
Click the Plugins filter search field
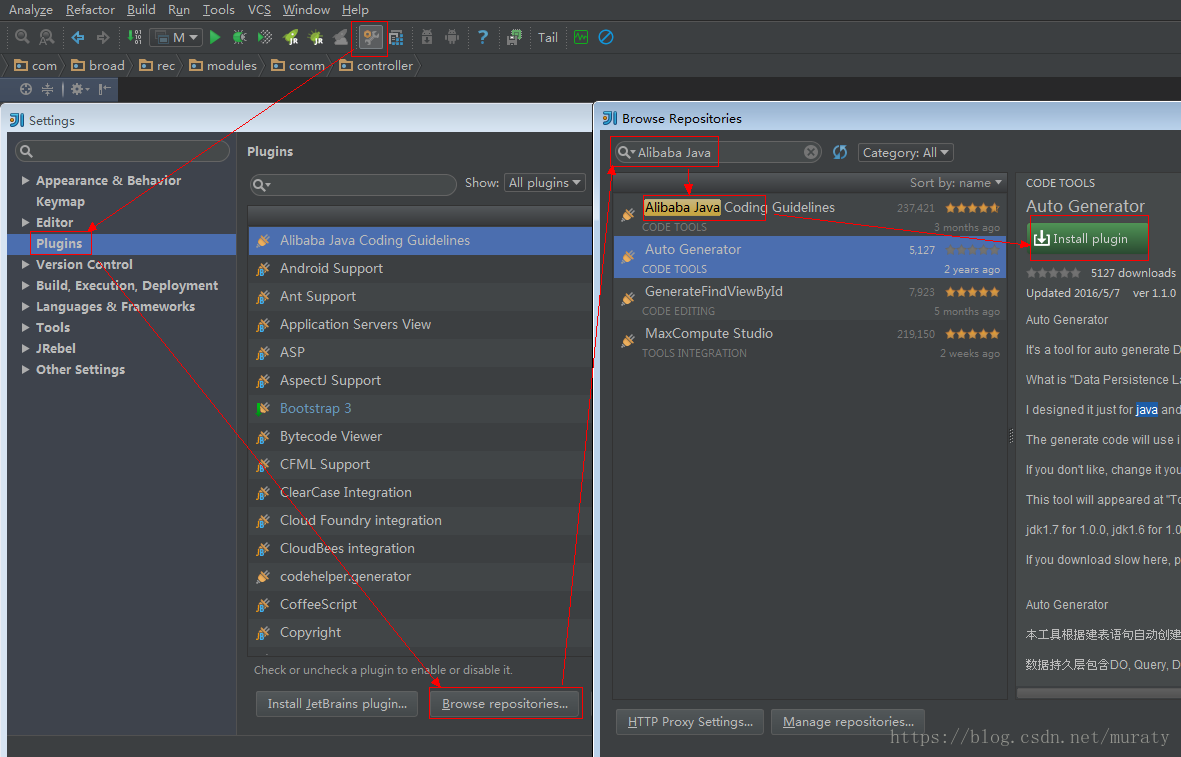[352, 185]
